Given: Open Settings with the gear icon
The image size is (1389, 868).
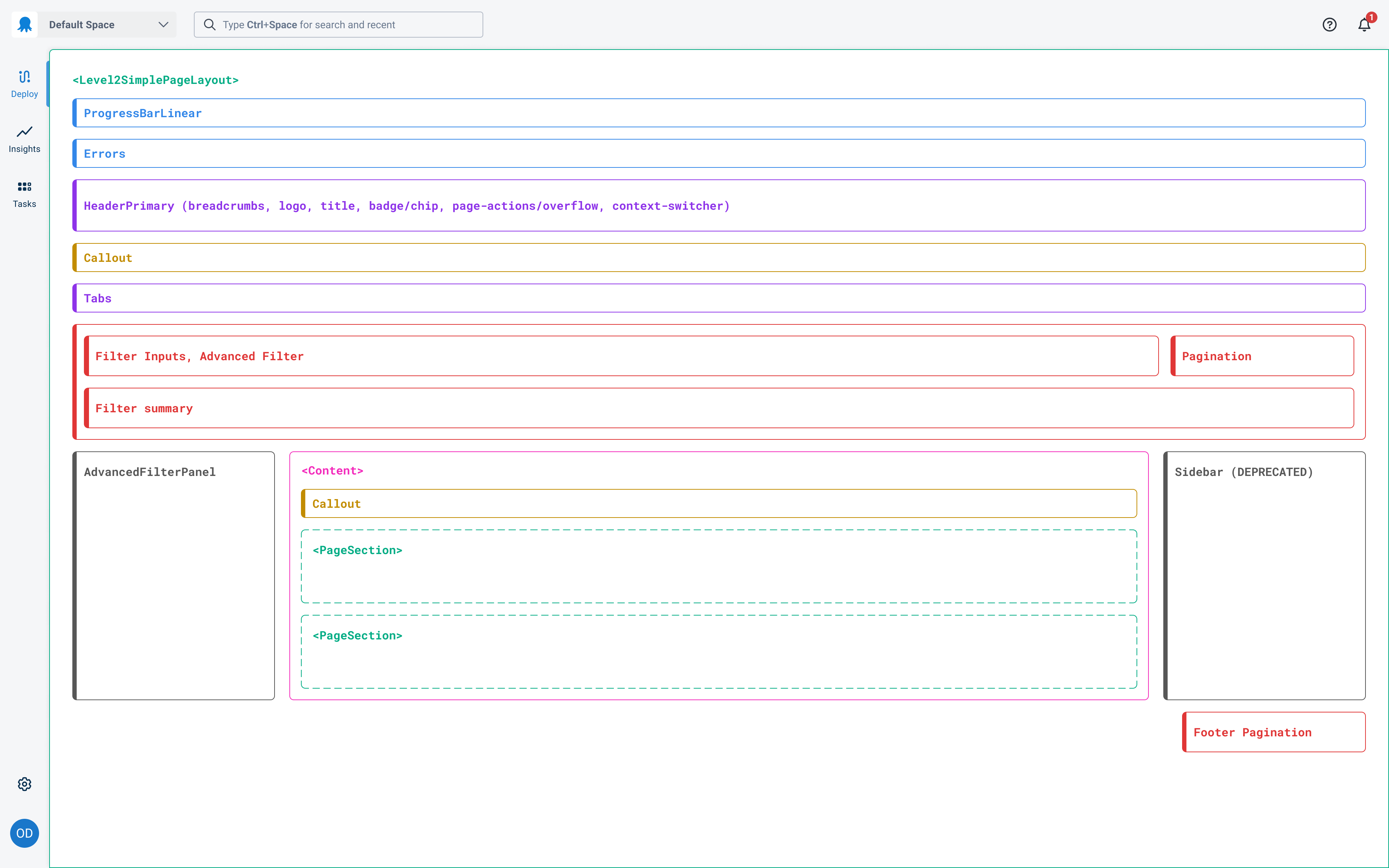Looking at the screenshot, I should [x=24, y=784].
